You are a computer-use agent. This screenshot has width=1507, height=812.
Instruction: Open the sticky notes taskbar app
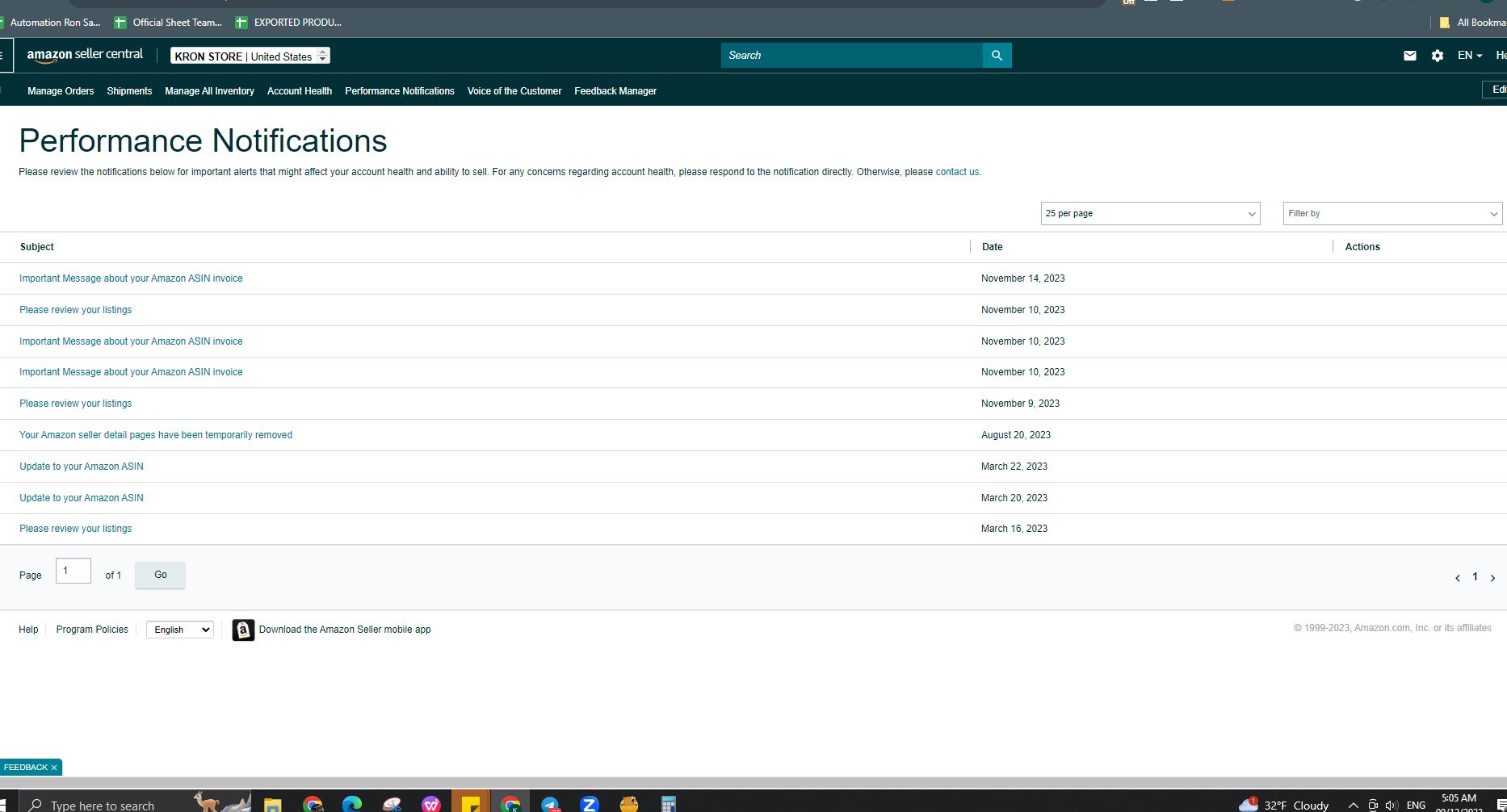(x=471, y=804)
